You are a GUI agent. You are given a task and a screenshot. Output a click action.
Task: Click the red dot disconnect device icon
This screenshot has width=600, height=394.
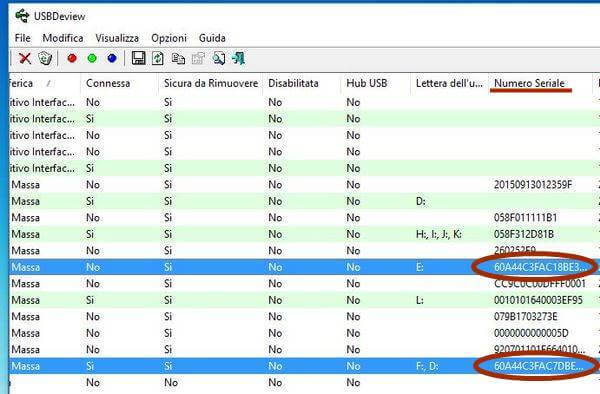(72, 58)
